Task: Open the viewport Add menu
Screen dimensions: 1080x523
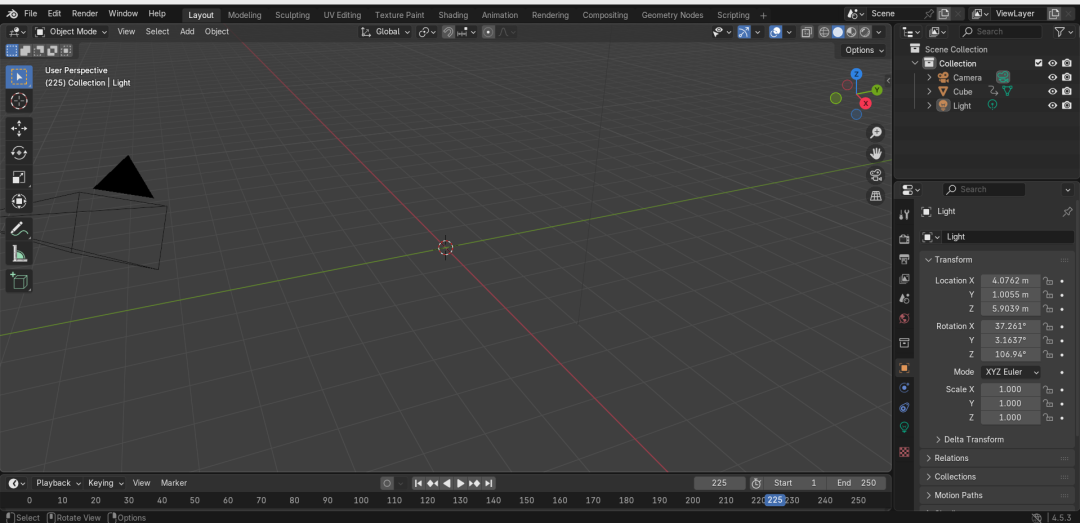Action: [187, 32]
